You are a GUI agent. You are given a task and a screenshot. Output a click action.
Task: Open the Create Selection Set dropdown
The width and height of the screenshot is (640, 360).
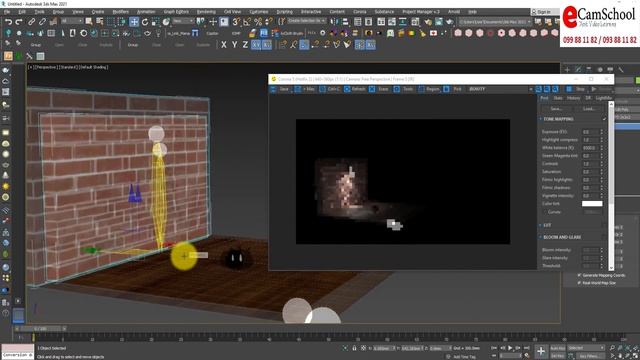tap(307, 21)
